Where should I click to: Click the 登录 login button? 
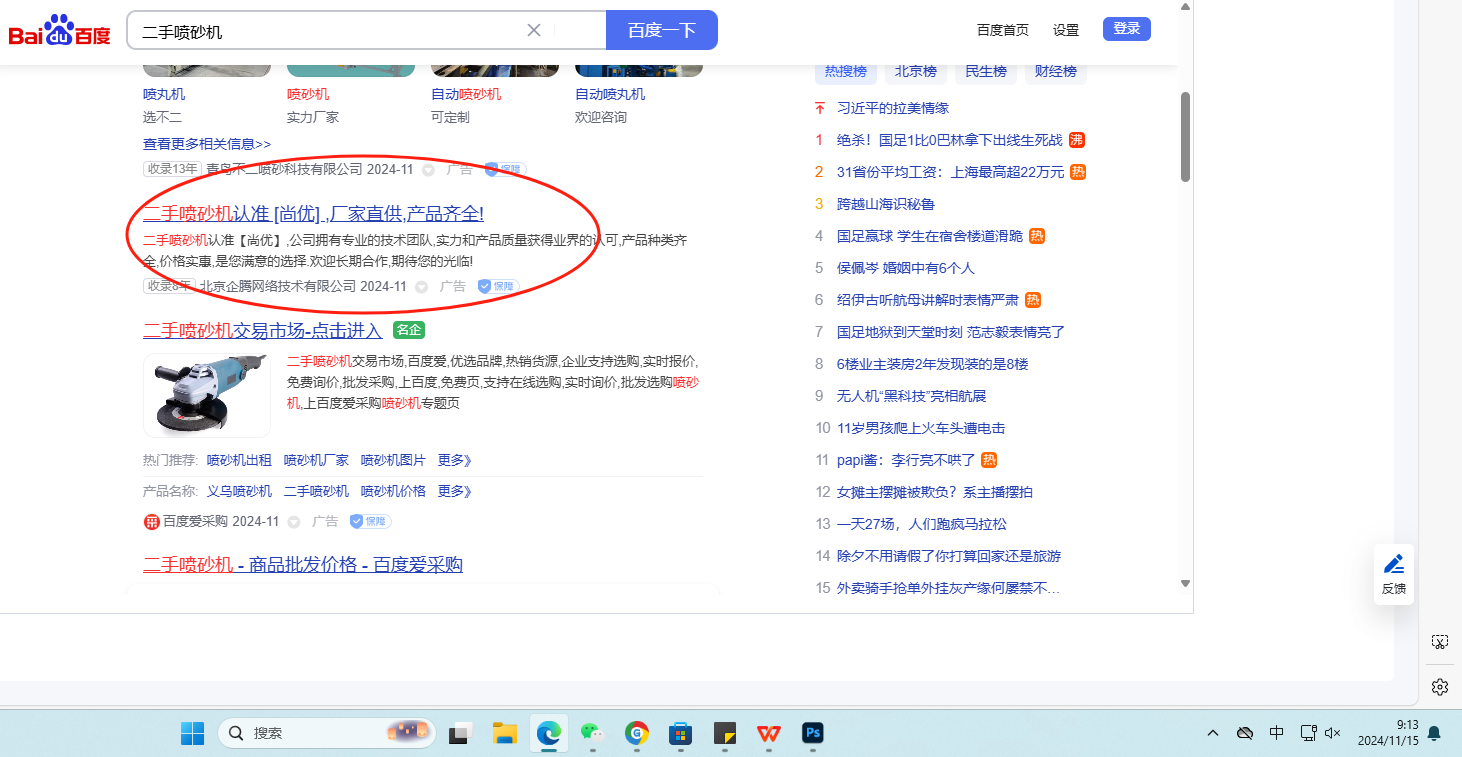point(1127,29)
